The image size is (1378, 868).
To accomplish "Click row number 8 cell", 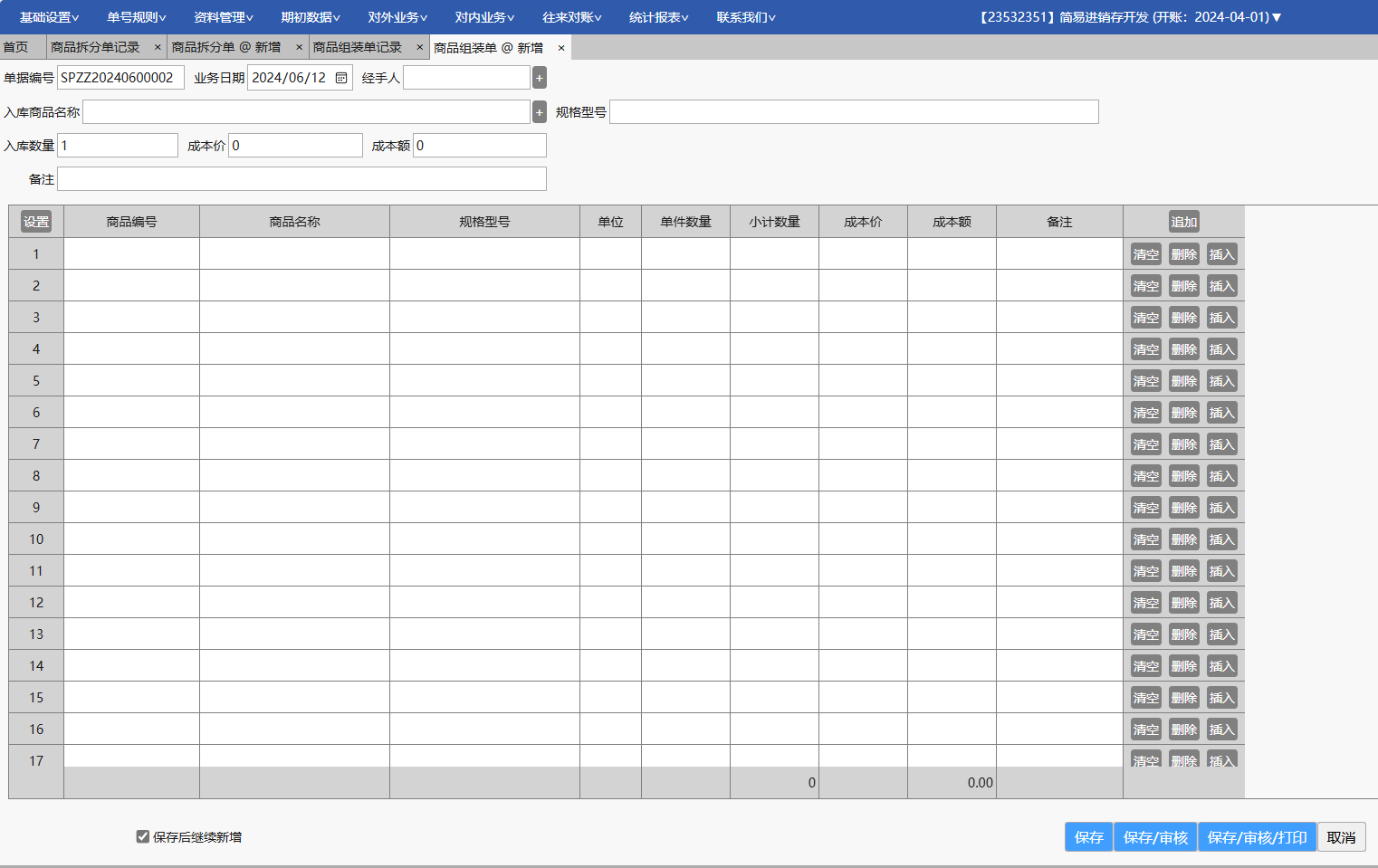I will tap(36, 476).
